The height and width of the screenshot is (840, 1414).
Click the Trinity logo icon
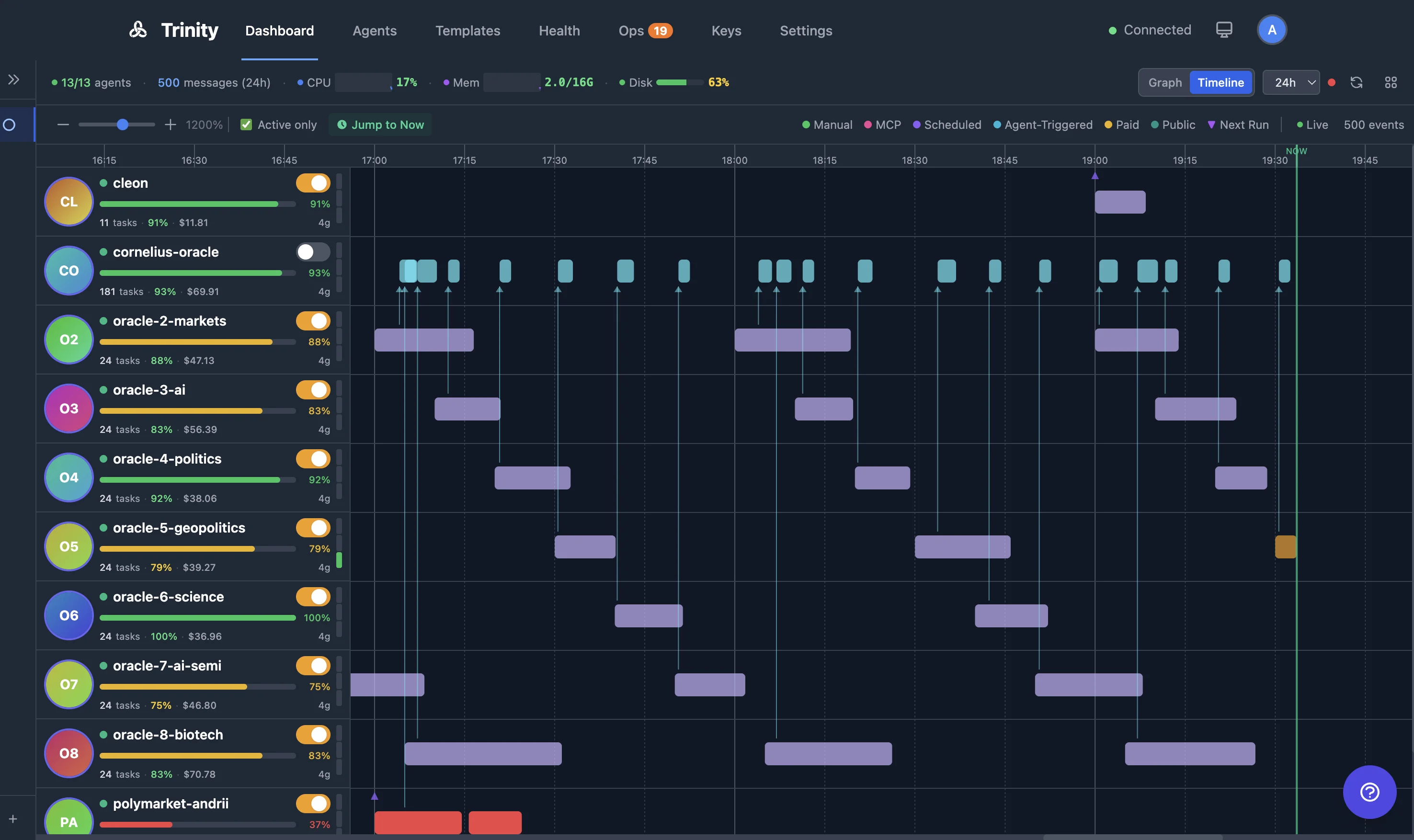pos(137,29)
